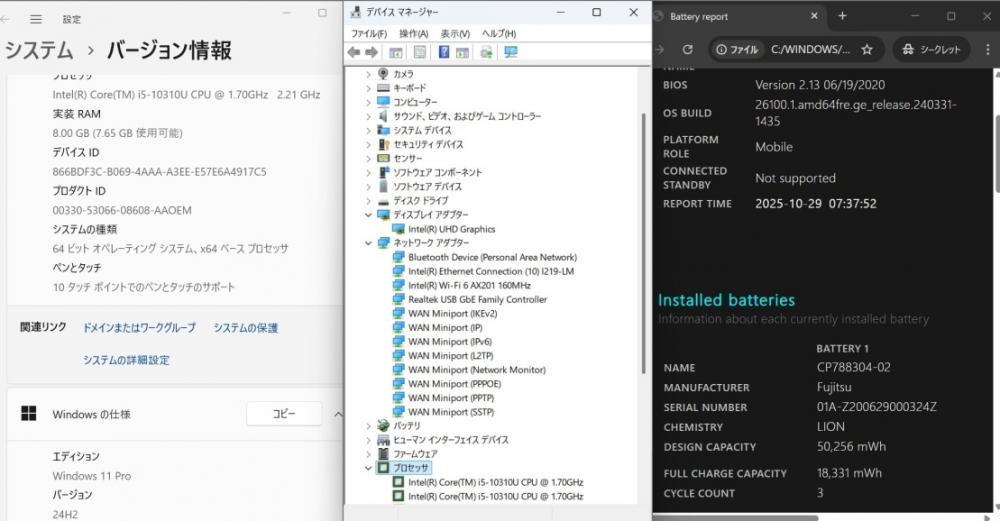Select Realtek USB GbE Family Controller
The image size is (1000, 521).
click(x=477, y=299)
